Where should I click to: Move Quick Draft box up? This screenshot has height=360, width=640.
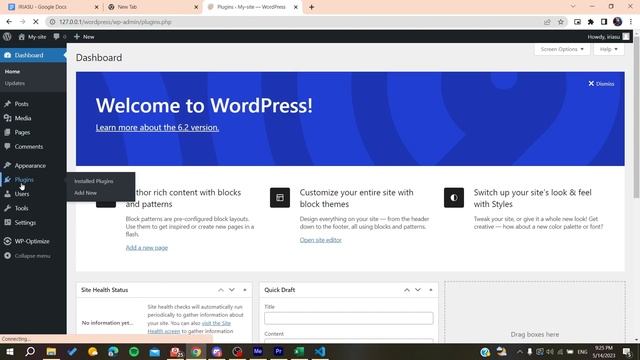407,290
